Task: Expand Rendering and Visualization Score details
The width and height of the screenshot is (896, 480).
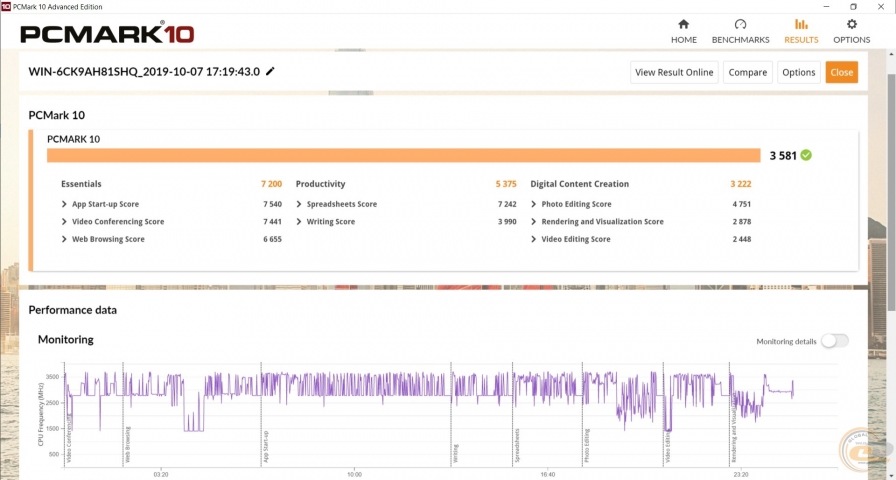Action: [x=534, y=222]
